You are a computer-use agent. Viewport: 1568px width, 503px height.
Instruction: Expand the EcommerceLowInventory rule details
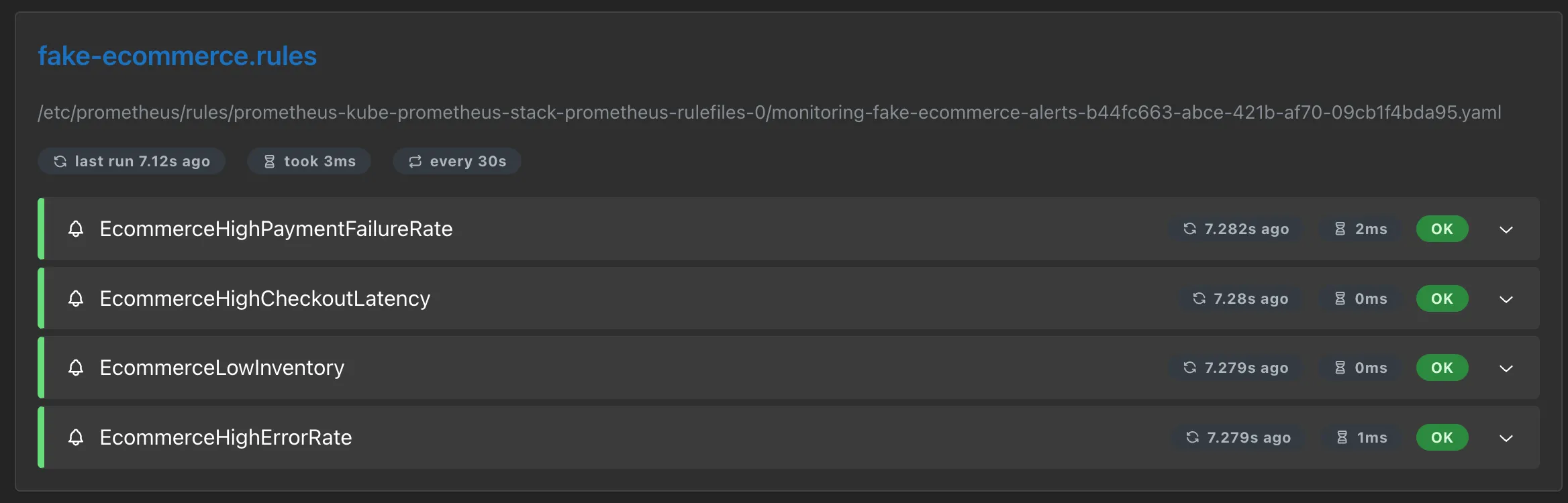click(1506, 368)
